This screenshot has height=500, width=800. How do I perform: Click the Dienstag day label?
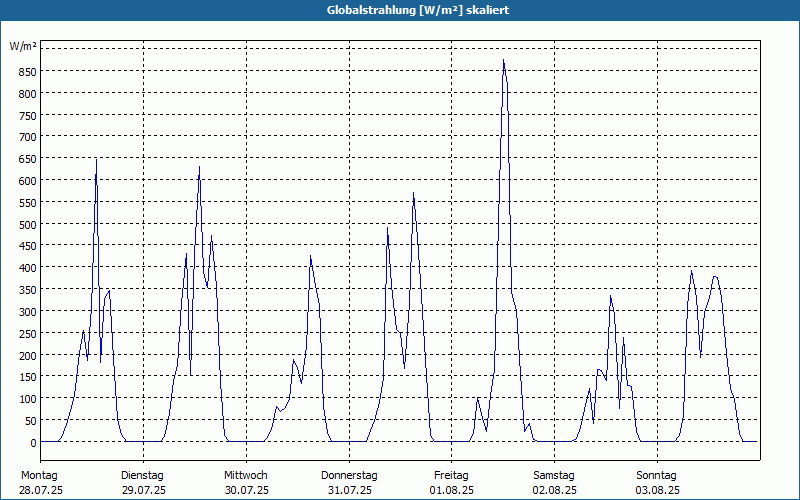[x=142, y=476]
